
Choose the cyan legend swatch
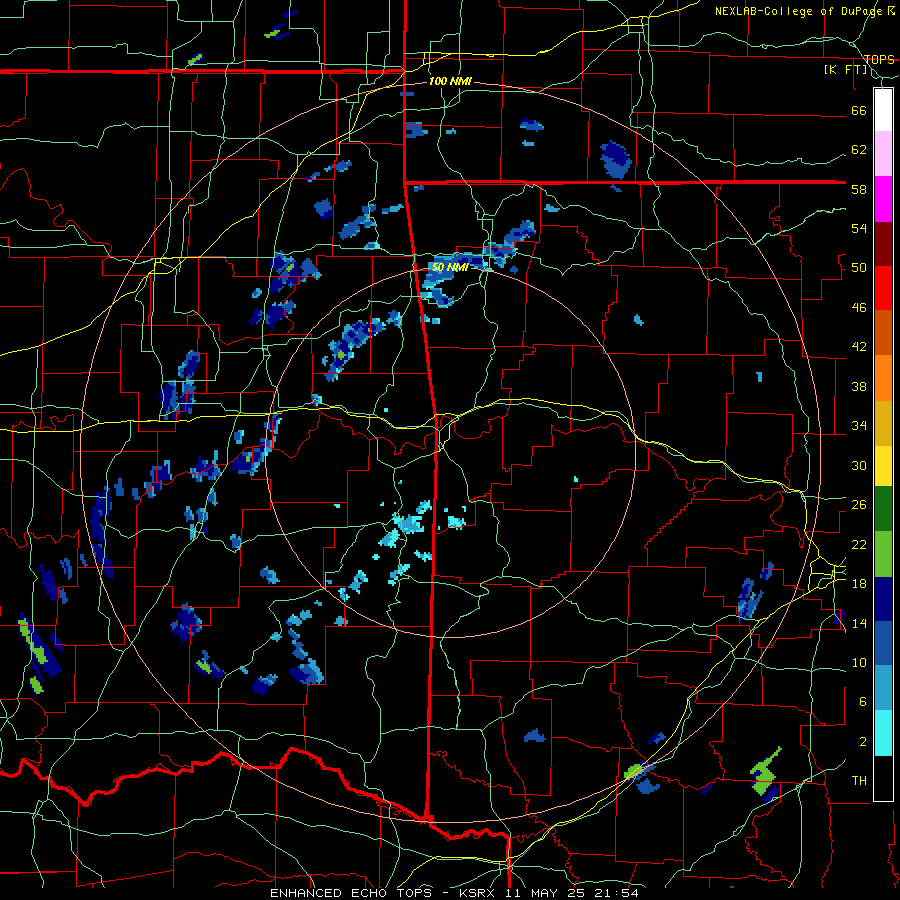[883, 733]
